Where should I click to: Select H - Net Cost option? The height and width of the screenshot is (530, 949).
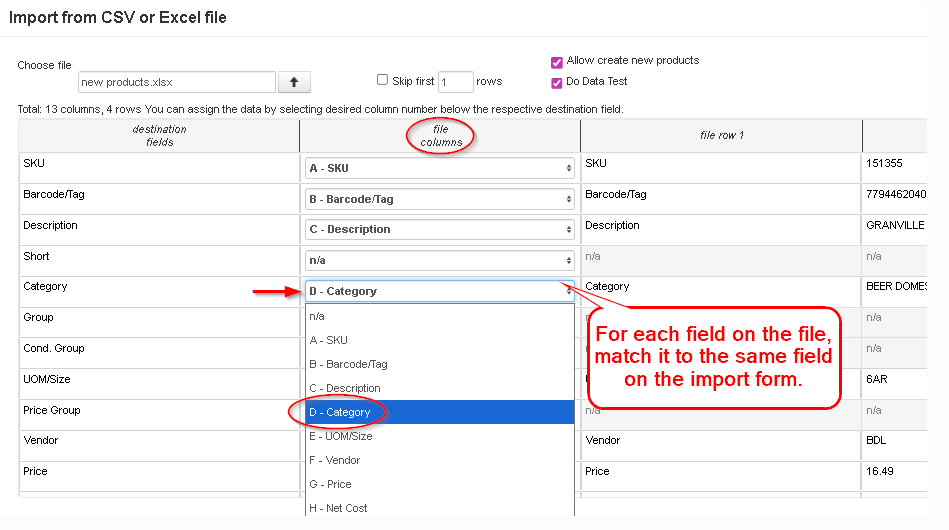pyautogui.click(x=439, y=508)
